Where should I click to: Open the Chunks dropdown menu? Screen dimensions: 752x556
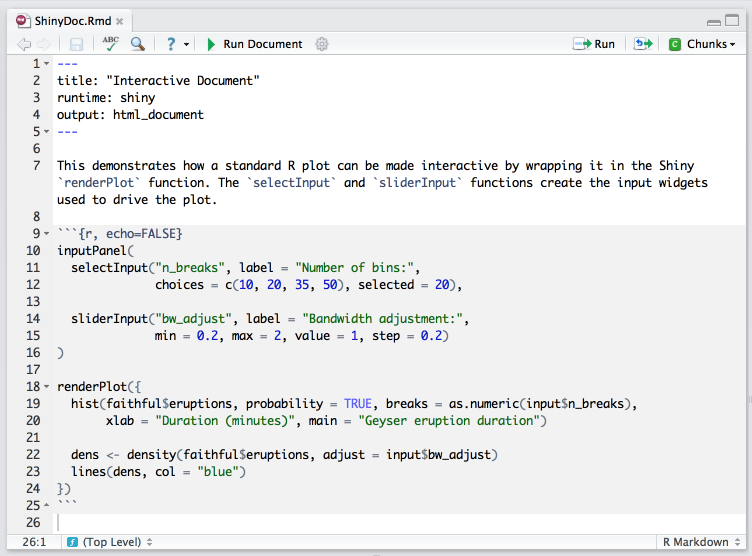pos(702,44)
